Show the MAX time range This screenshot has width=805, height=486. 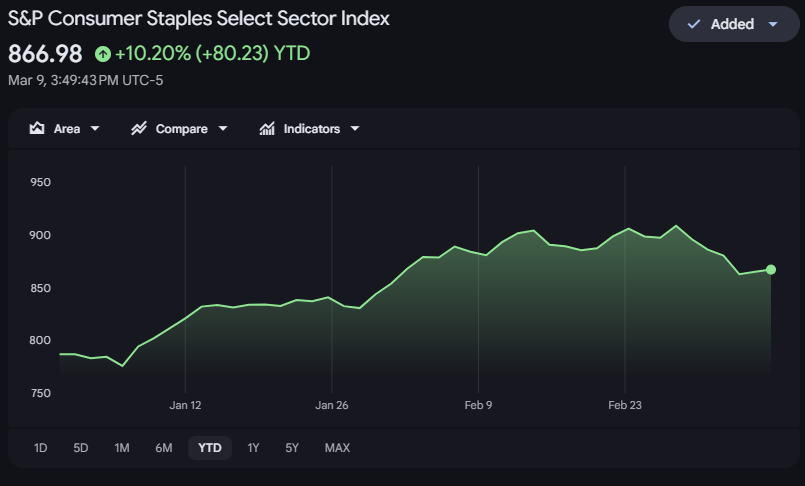(x=337, y=448)
